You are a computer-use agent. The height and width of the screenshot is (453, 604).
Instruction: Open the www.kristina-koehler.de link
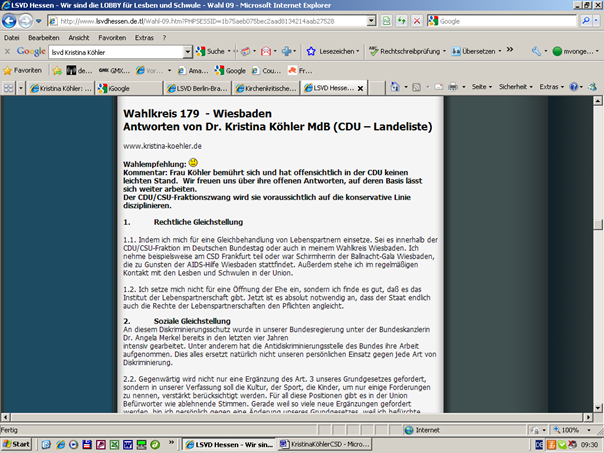tap(162, 146)
